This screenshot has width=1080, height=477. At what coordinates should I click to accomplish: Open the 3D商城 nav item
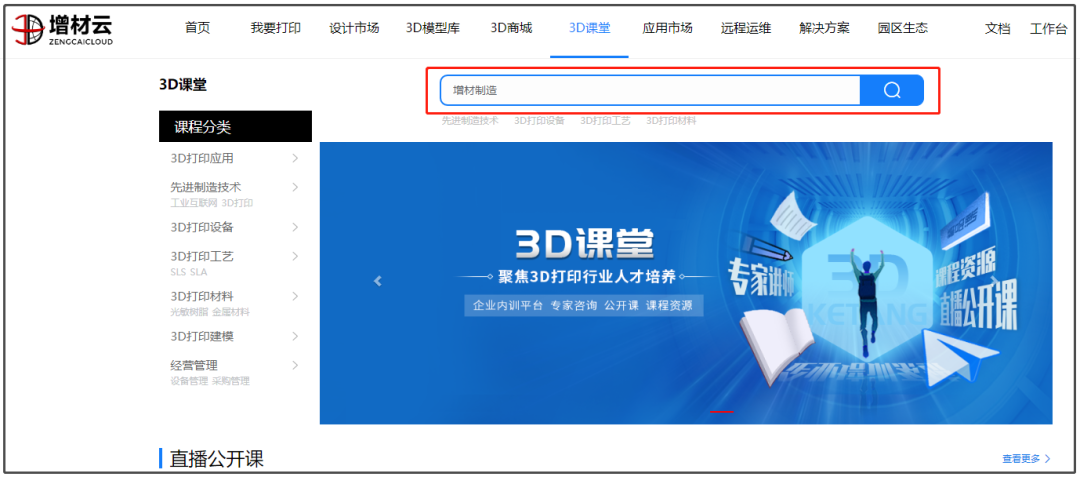(511, 28)
